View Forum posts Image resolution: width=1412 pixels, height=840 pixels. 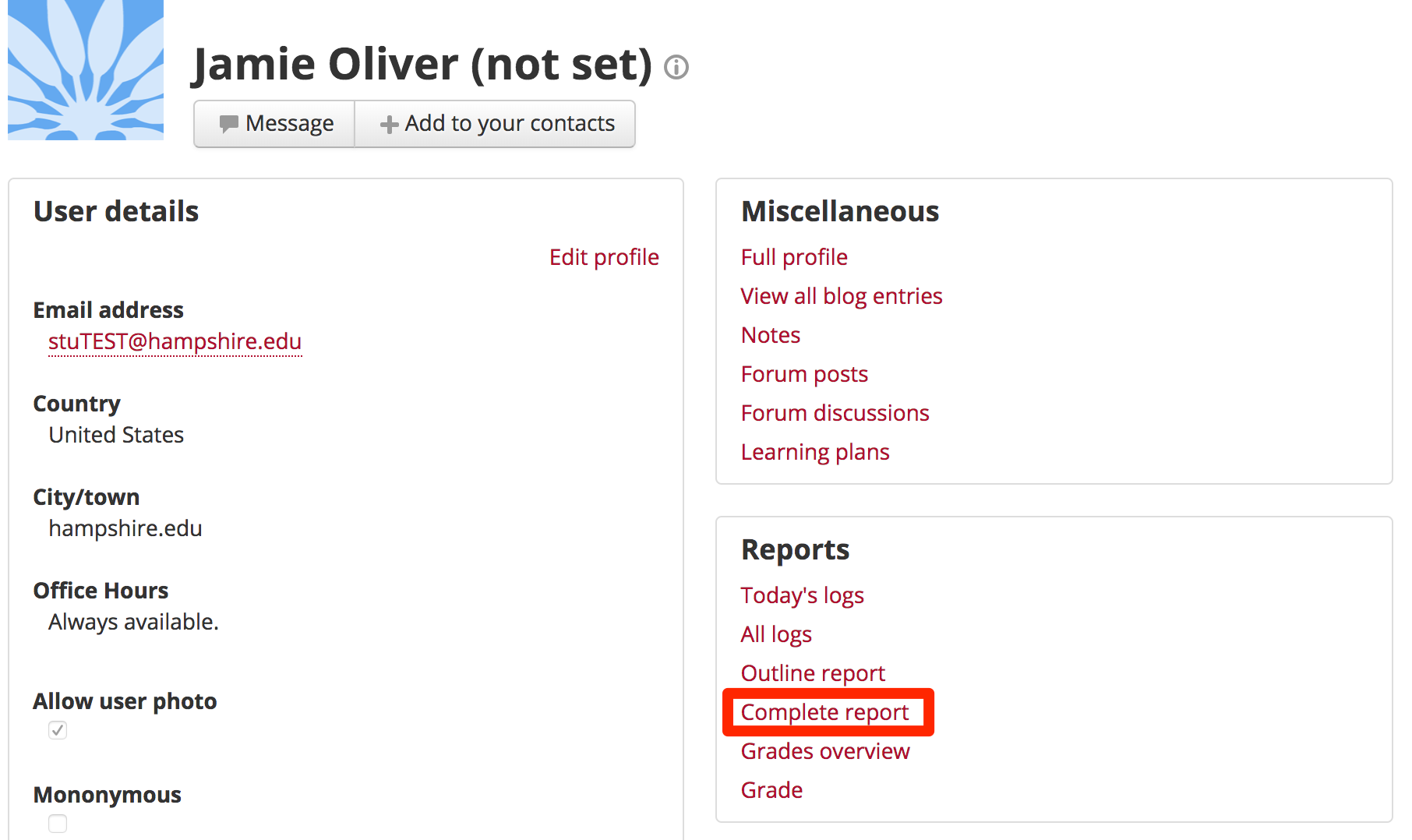tap(804, 374)
